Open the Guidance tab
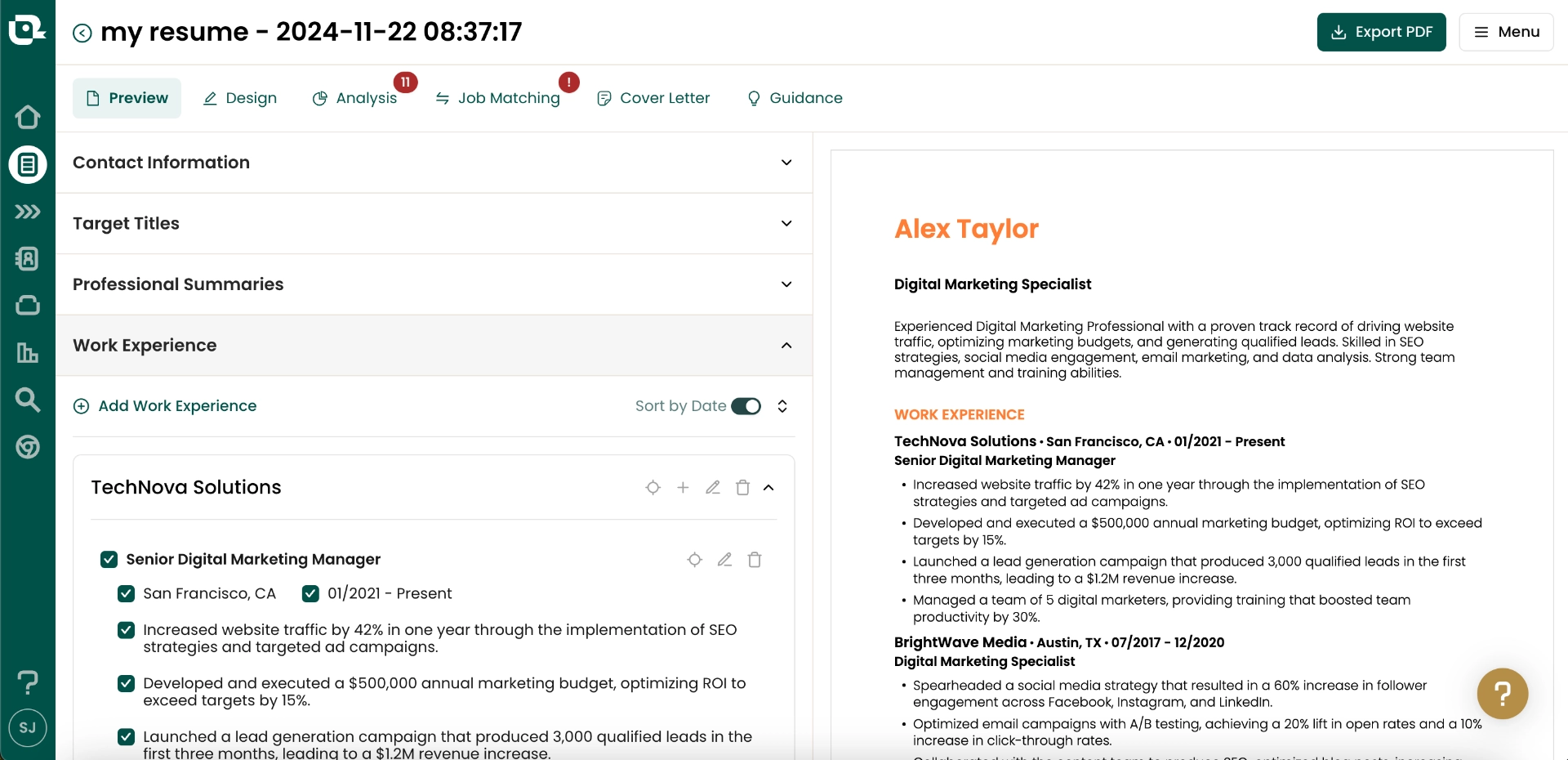The width and height of the screenshot is (1568, 760). click(795, 98)
